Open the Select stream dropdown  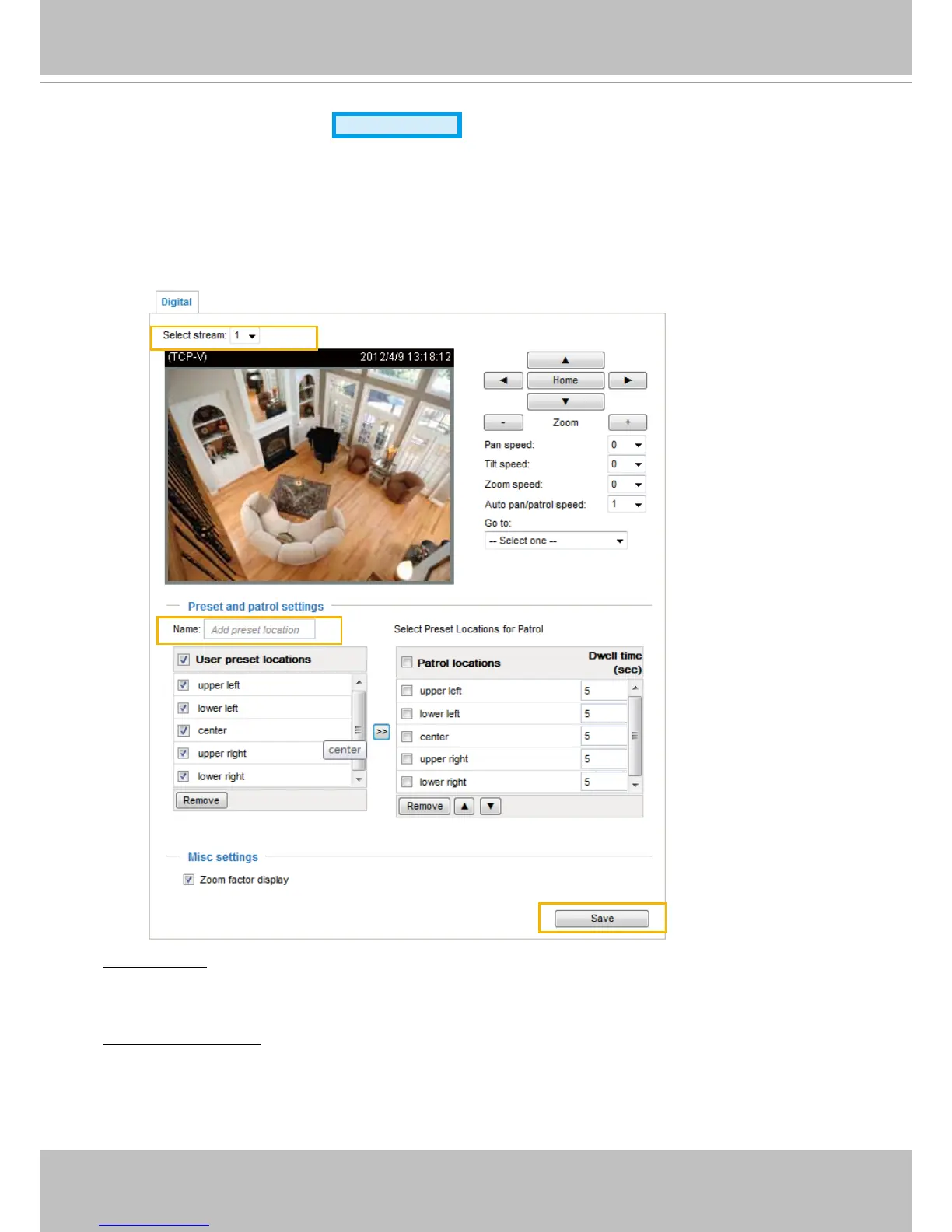point(244,335)
